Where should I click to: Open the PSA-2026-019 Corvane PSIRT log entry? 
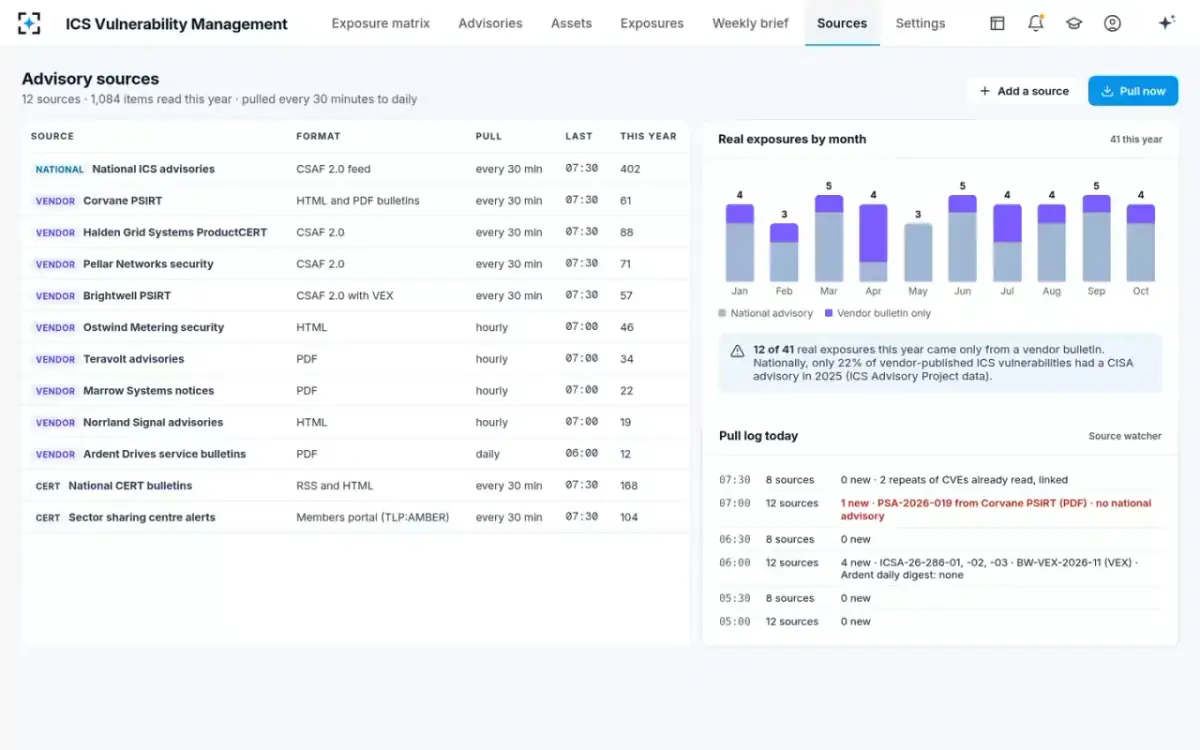coord(940,510)
